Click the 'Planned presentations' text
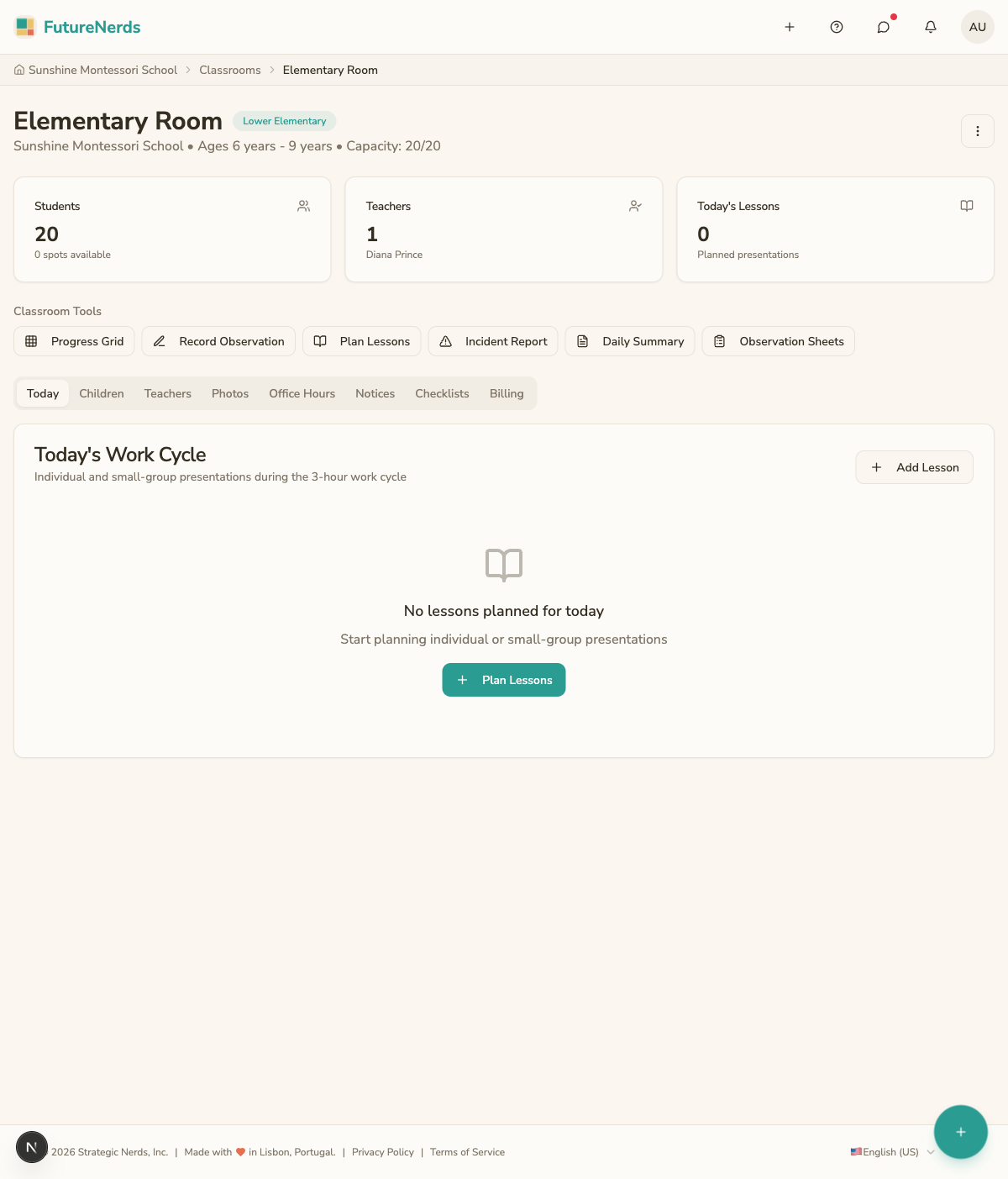 [748, 255]
